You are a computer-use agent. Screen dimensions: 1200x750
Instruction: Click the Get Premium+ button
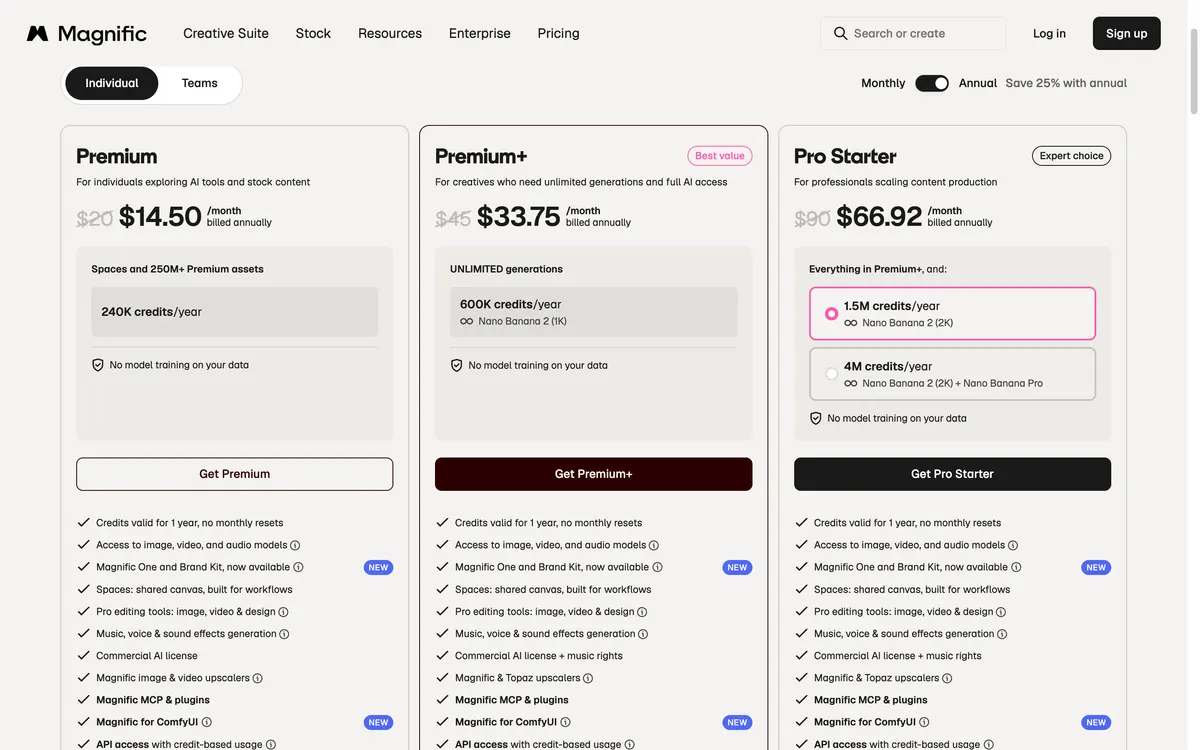593,474
